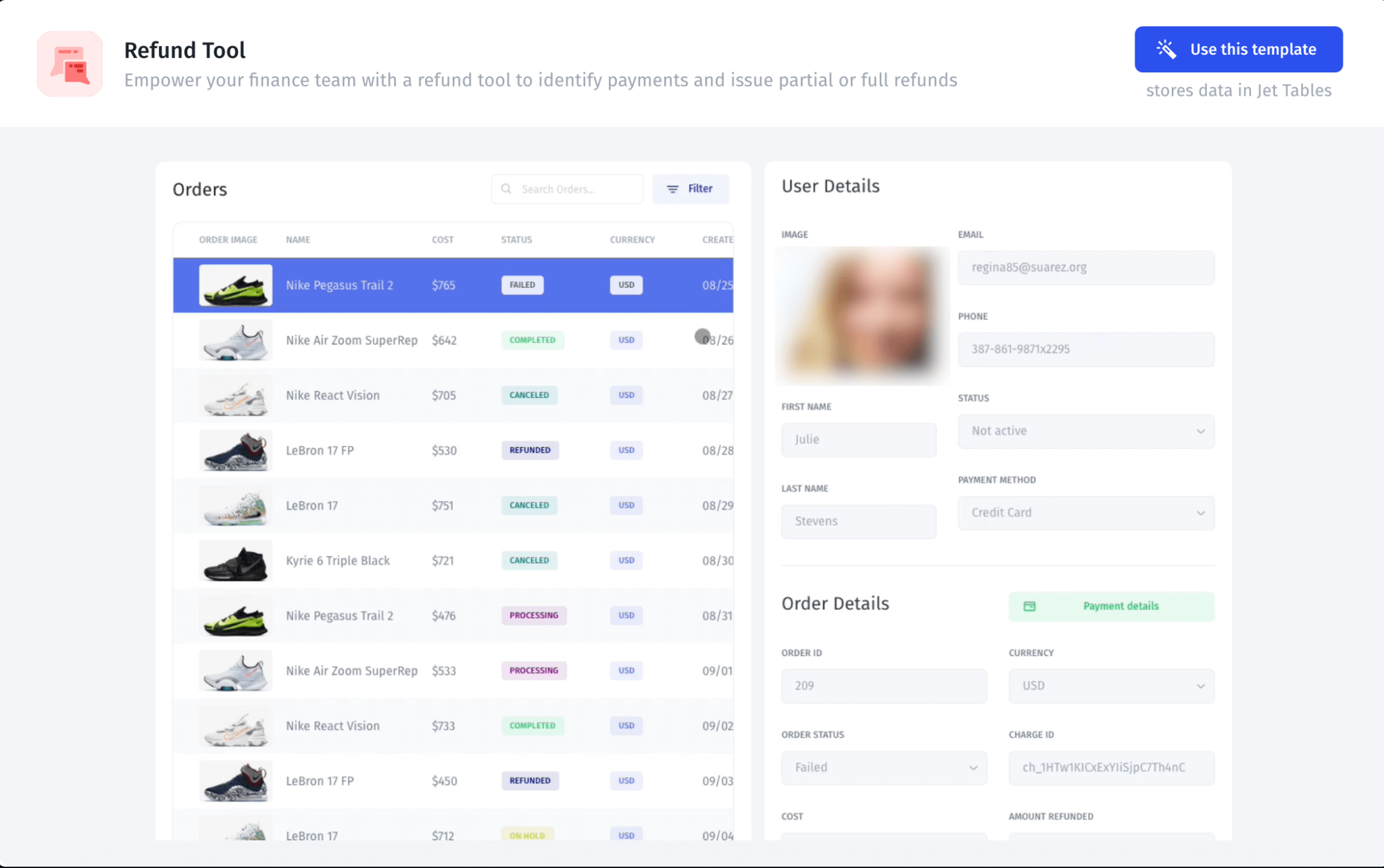Click the Email field showing regina85@suarez.org
1384x868 pixels.
(1085, 267)
